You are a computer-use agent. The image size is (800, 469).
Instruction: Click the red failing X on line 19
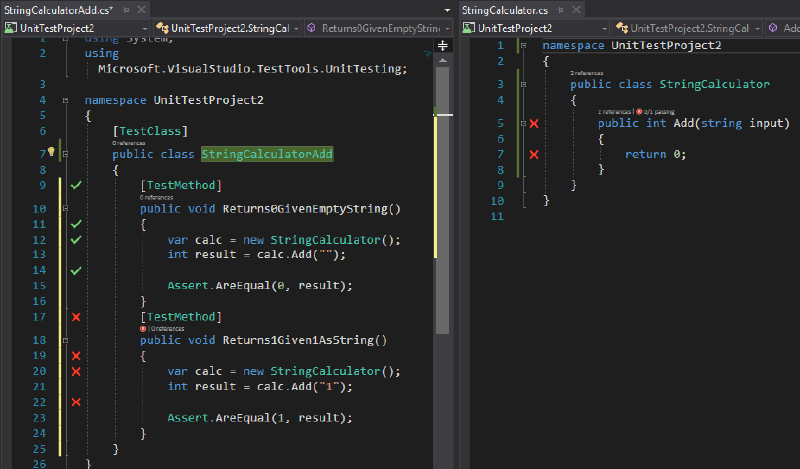coord(76,356)
